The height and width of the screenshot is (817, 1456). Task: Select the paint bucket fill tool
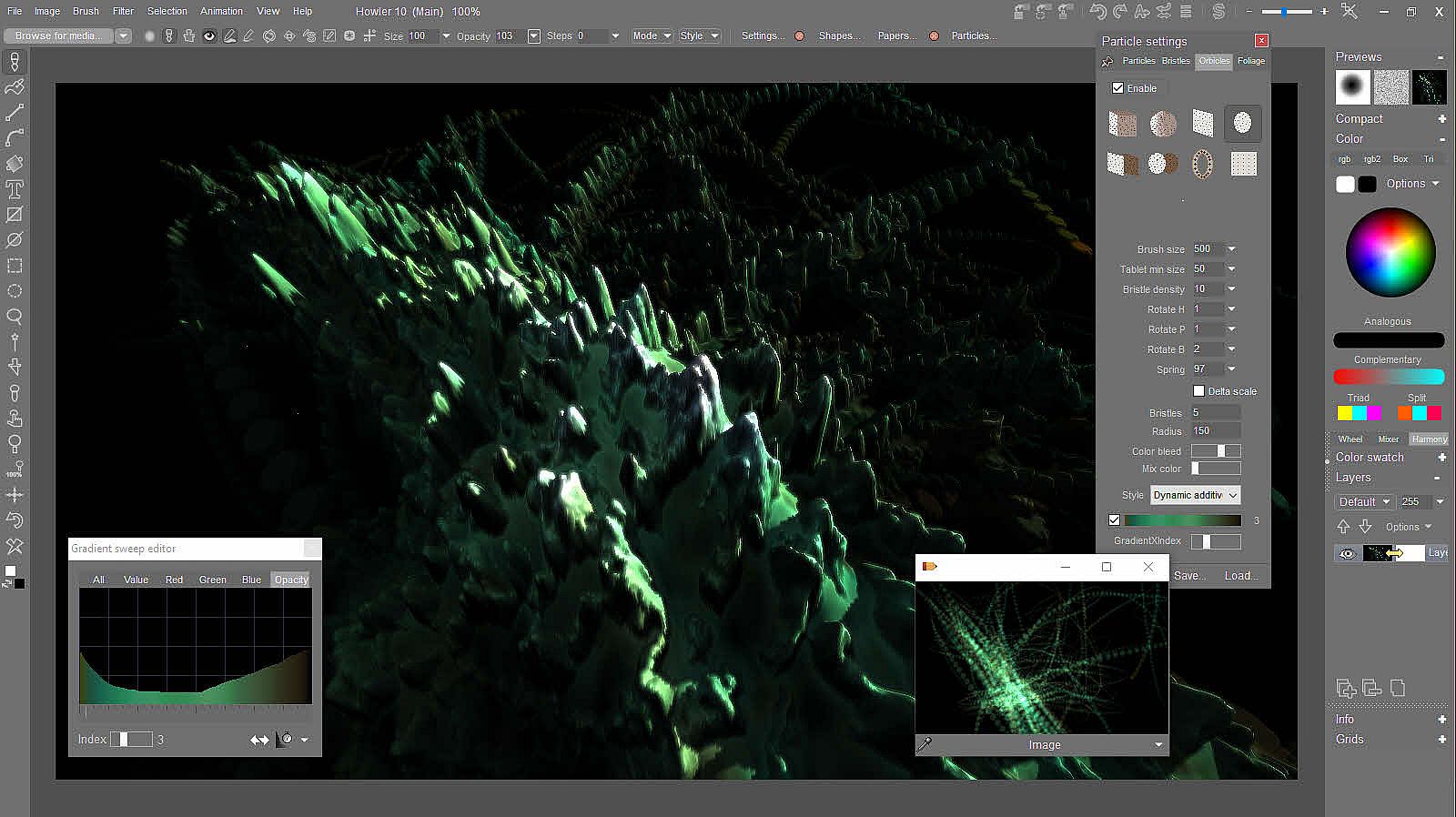[x=15, y=164]
